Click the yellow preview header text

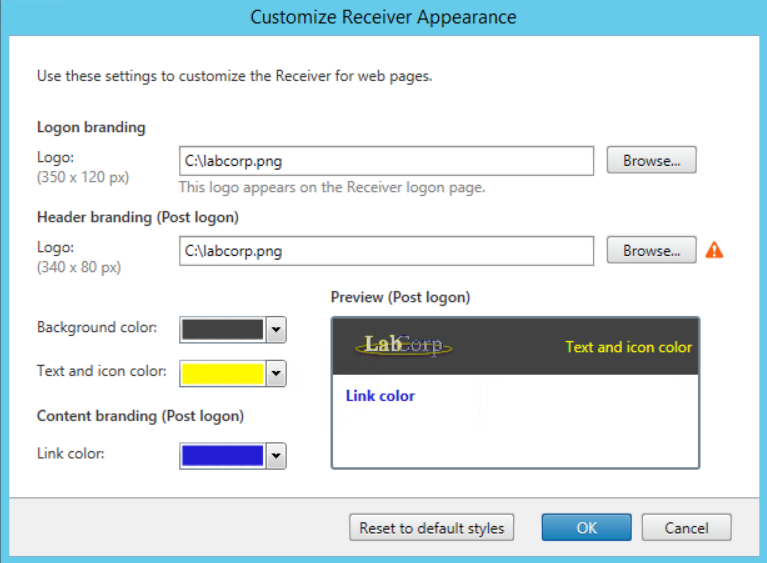coord(628,347)
